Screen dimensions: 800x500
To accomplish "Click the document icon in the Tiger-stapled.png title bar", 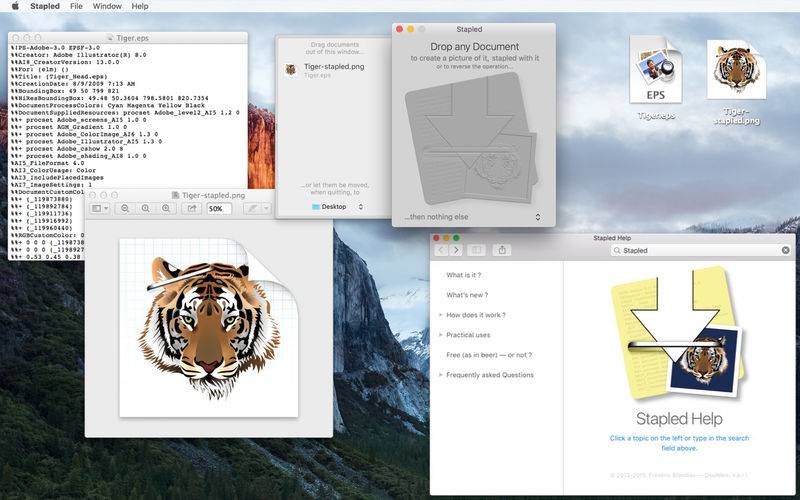I will (x=175, y=195).
